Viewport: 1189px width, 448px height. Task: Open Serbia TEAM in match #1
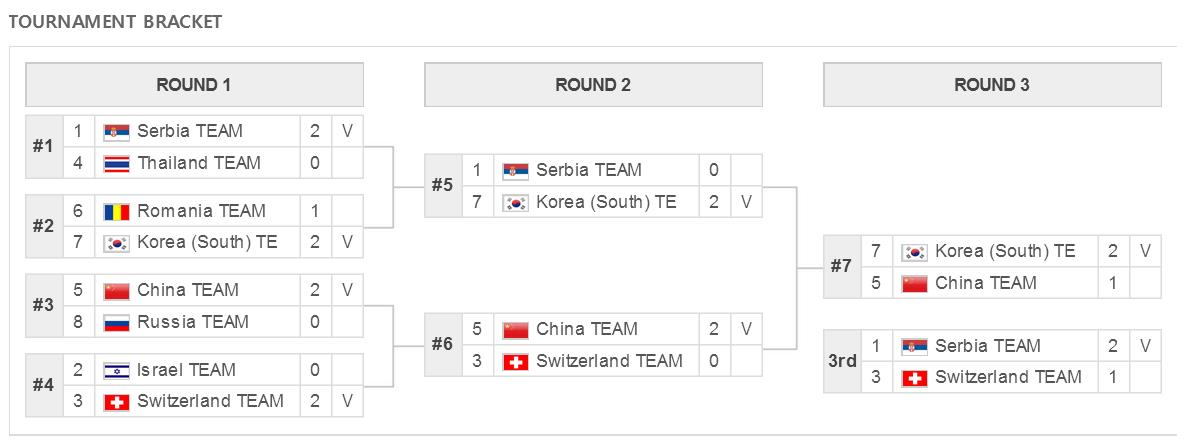pos(190,131)
